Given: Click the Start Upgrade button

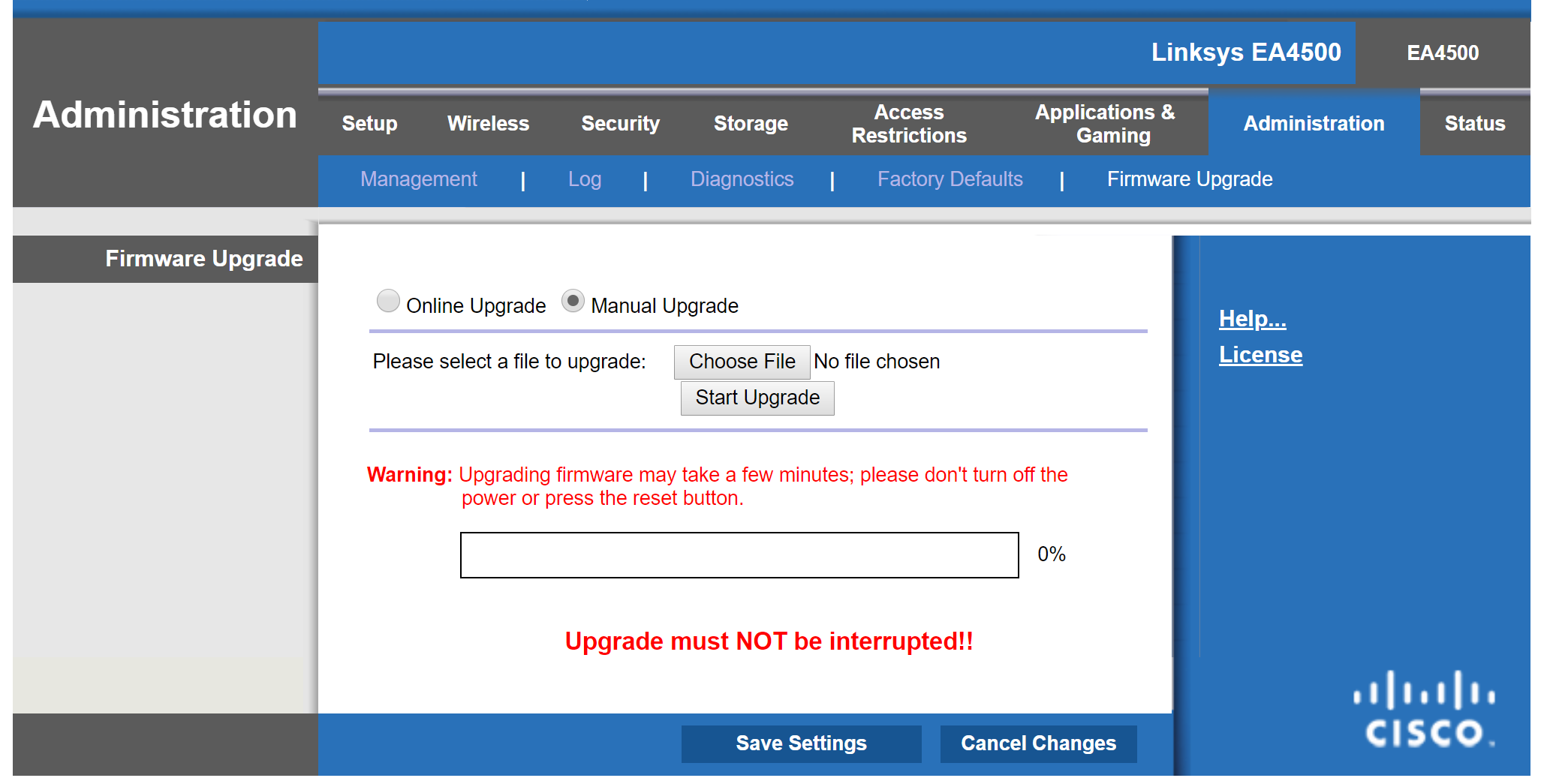Looking at the screenshot, I should pos(757,398).
